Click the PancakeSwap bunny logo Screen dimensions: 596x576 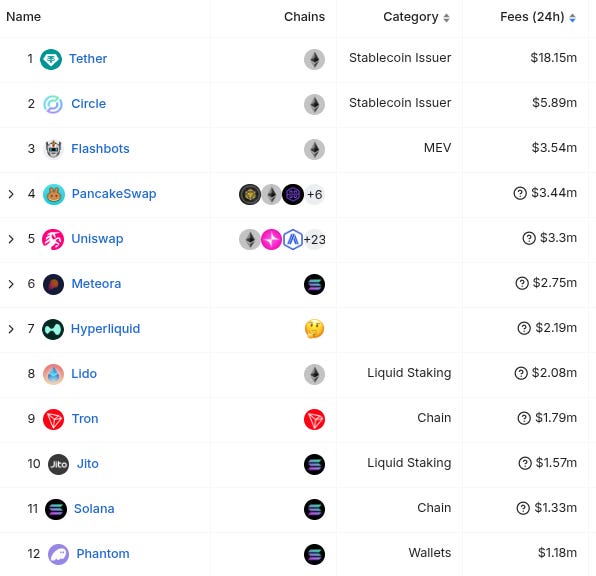[54, 194]
